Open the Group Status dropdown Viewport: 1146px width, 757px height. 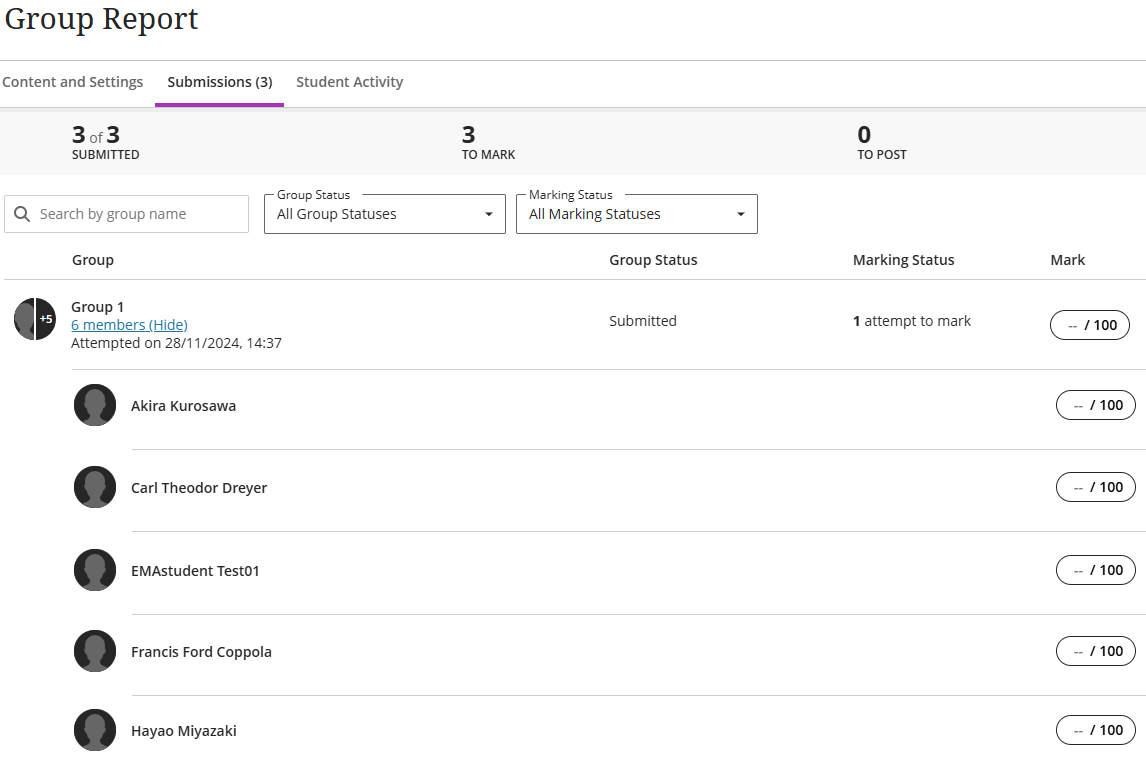pos(384,214)
